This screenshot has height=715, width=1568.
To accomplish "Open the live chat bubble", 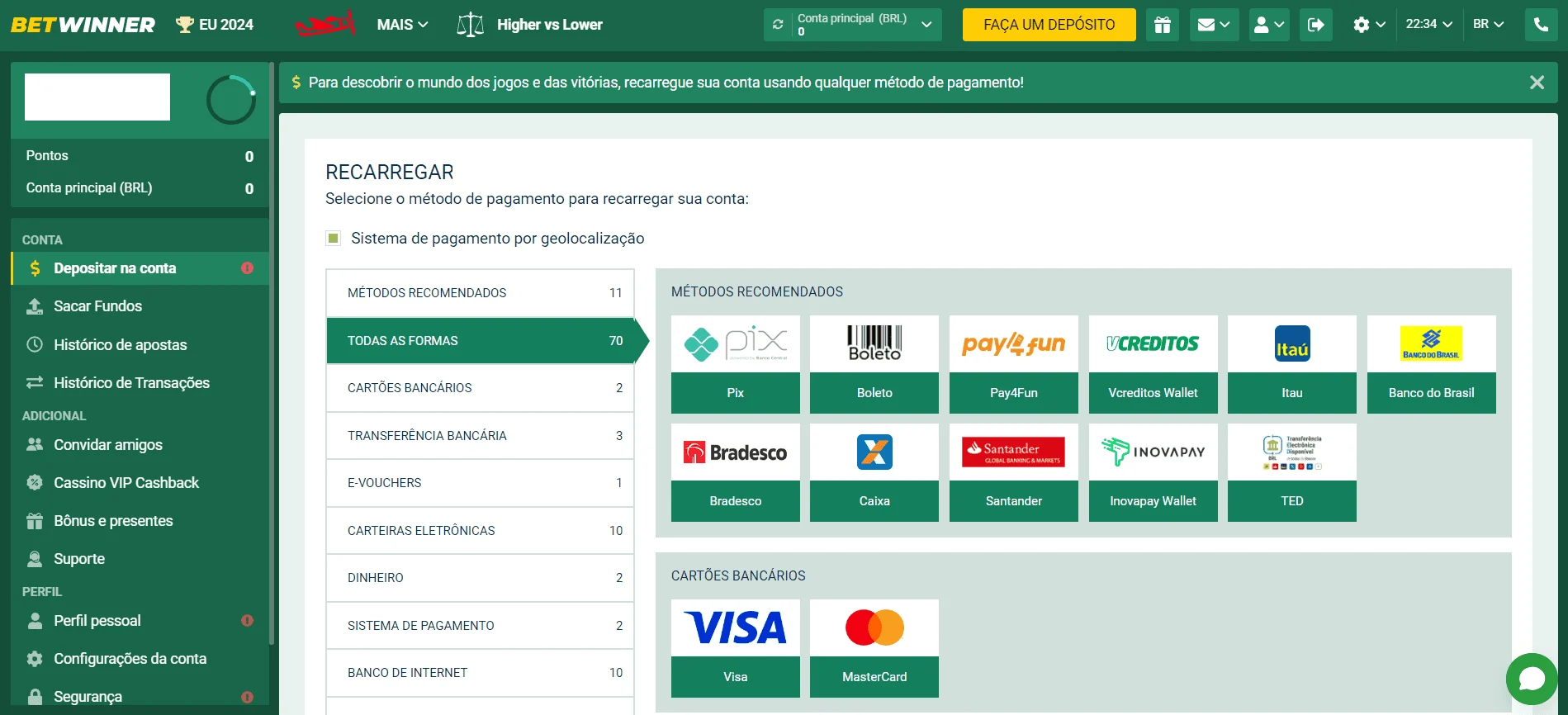I will pyautogui.click(x=1532, y=679).
